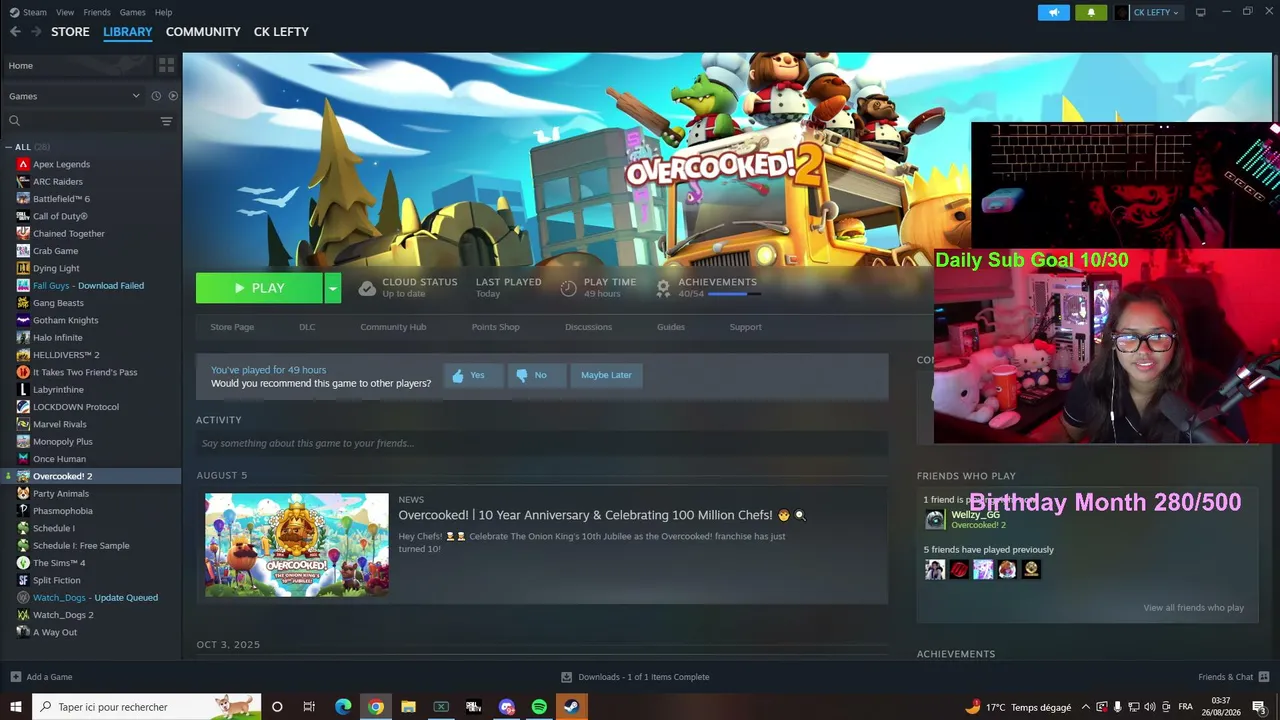Click the library search magnifier icon
The height and width of the screenshot is (720, 1280).
coord(14,121)
